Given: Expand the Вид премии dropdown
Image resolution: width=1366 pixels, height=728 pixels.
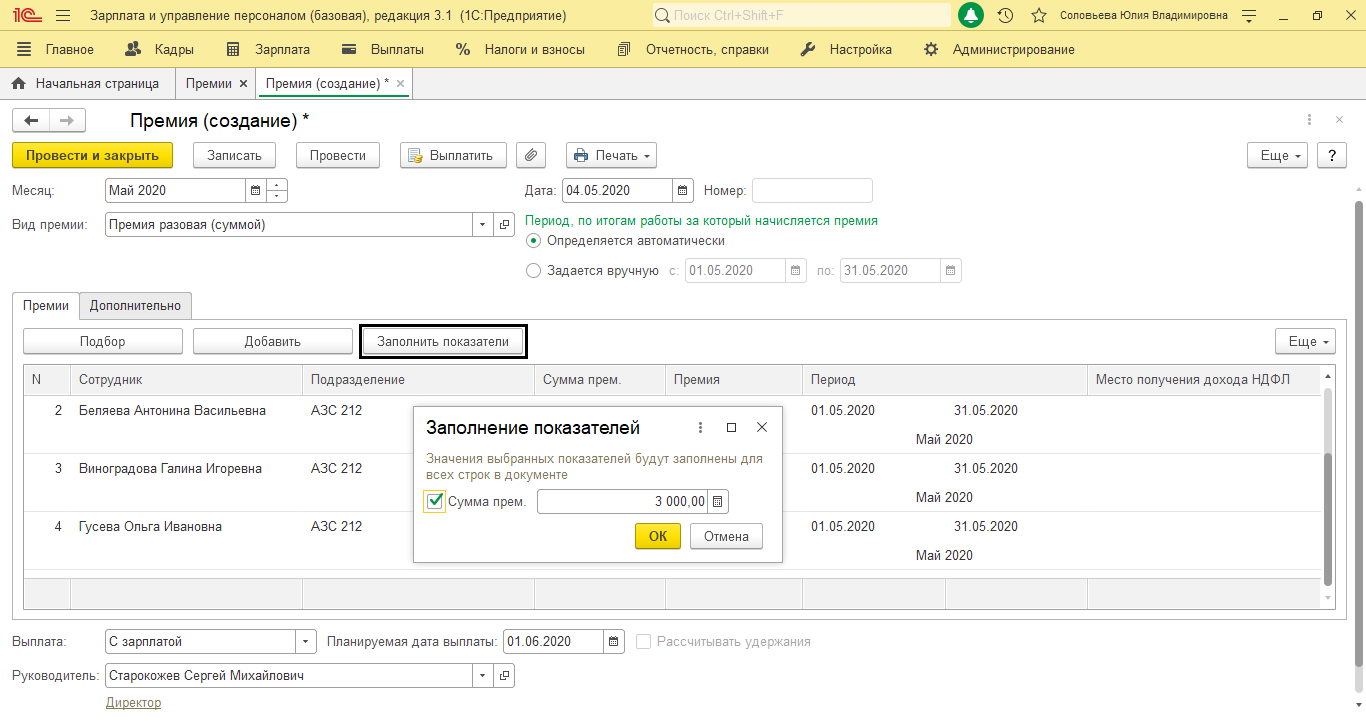Looking at the screenshot, I should coord(483,225).
